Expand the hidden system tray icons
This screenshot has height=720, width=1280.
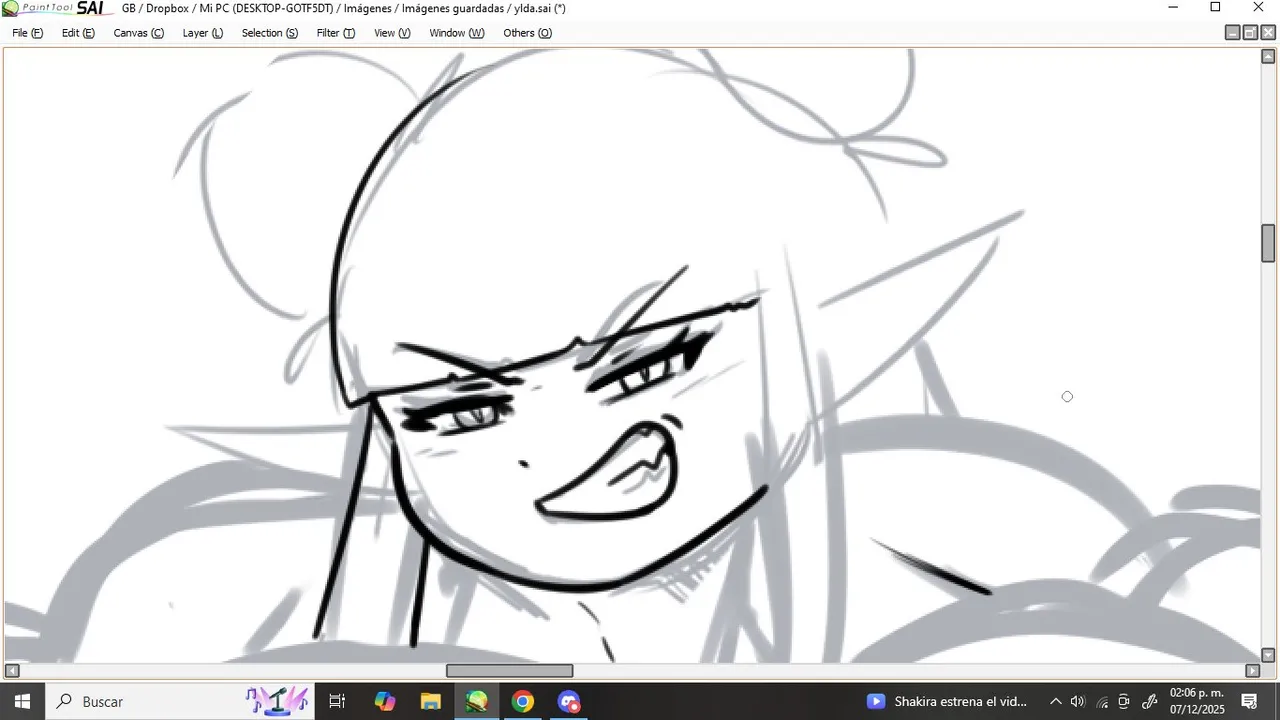click(1055, 702)
